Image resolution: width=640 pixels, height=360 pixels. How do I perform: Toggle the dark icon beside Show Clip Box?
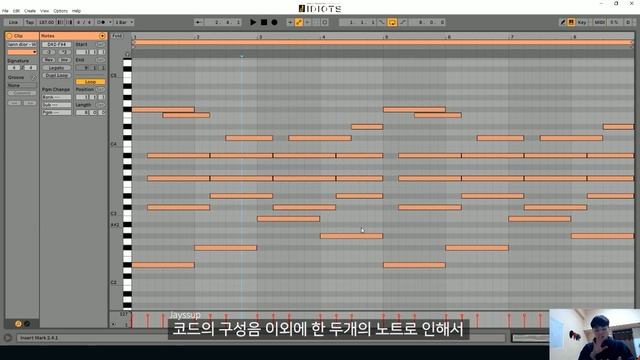(x=27, y=324)
